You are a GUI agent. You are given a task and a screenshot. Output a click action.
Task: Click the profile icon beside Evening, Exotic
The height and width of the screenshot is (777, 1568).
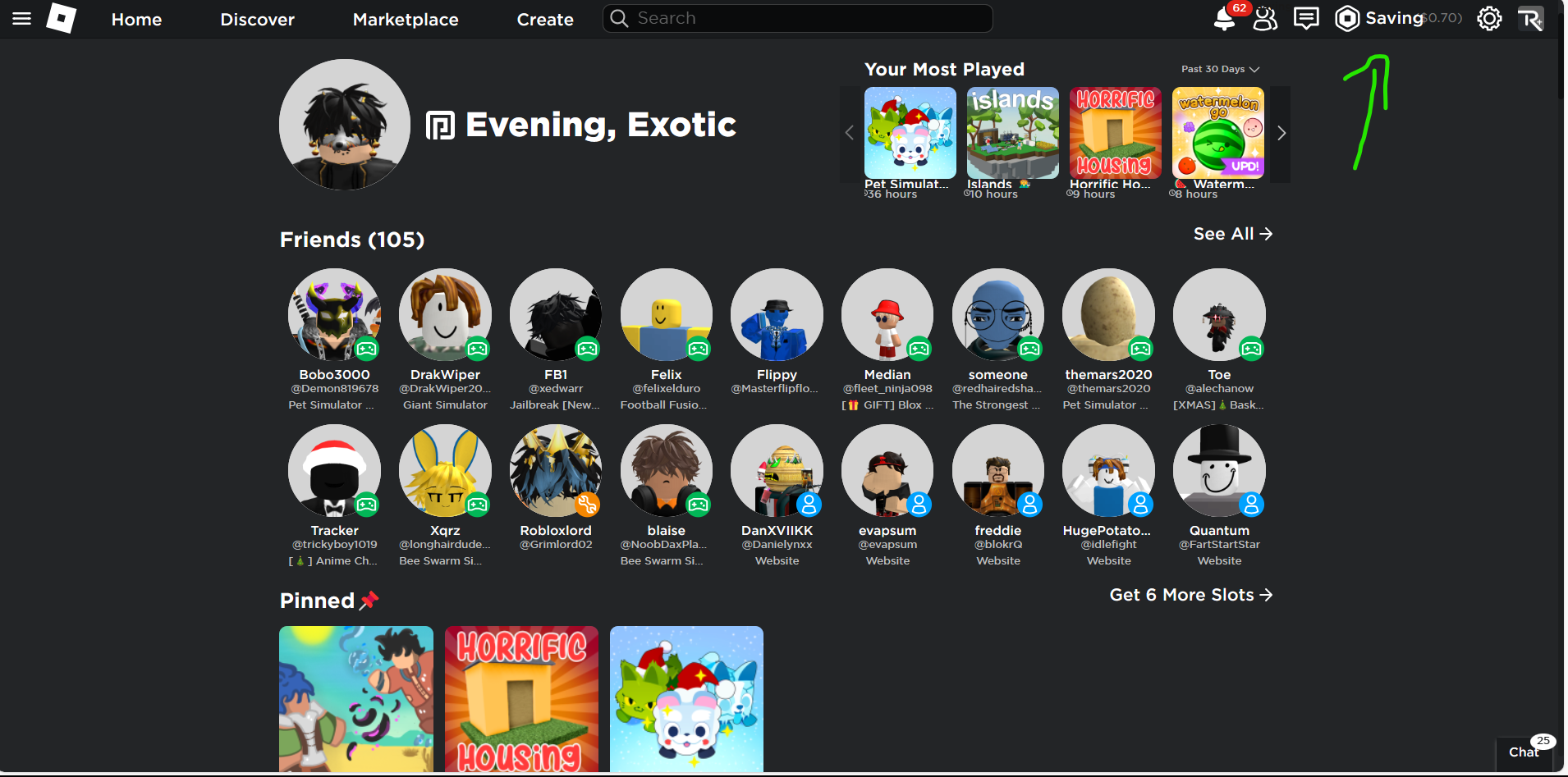pyautogui.click(x=440, y=126)
